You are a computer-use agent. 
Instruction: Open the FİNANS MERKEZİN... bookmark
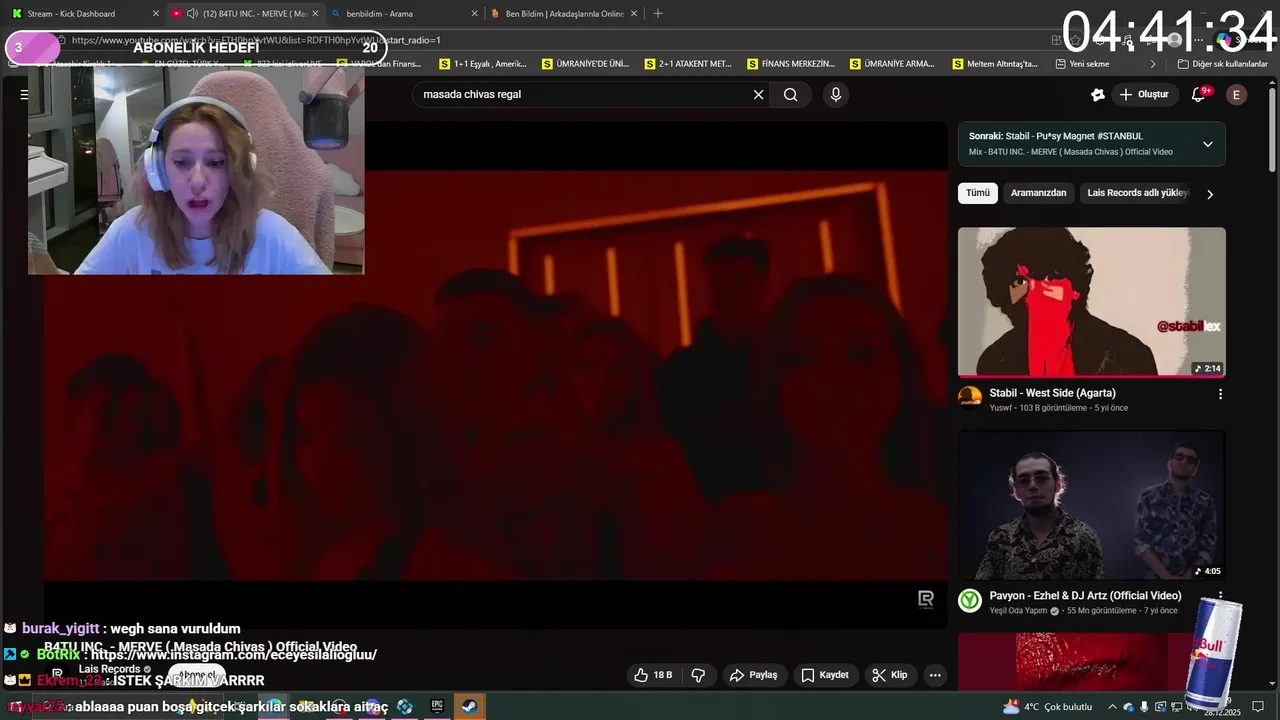(x=791, y=64)
